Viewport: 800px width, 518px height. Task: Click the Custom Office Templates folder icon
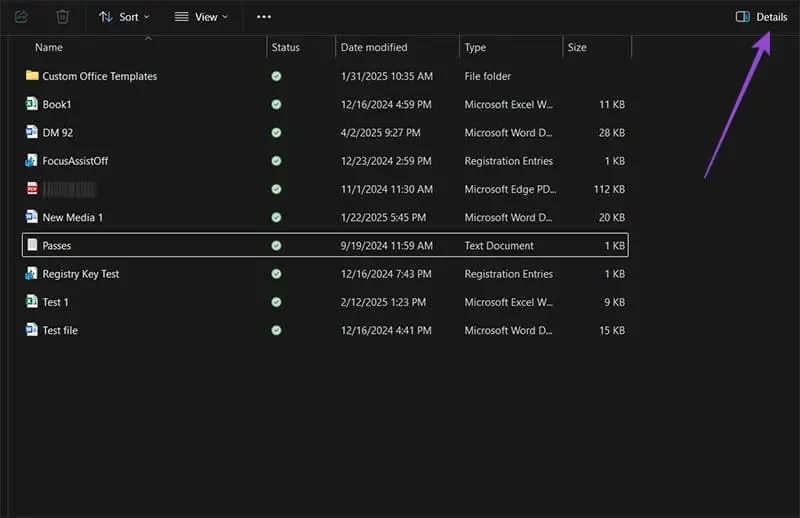(32, 76)
